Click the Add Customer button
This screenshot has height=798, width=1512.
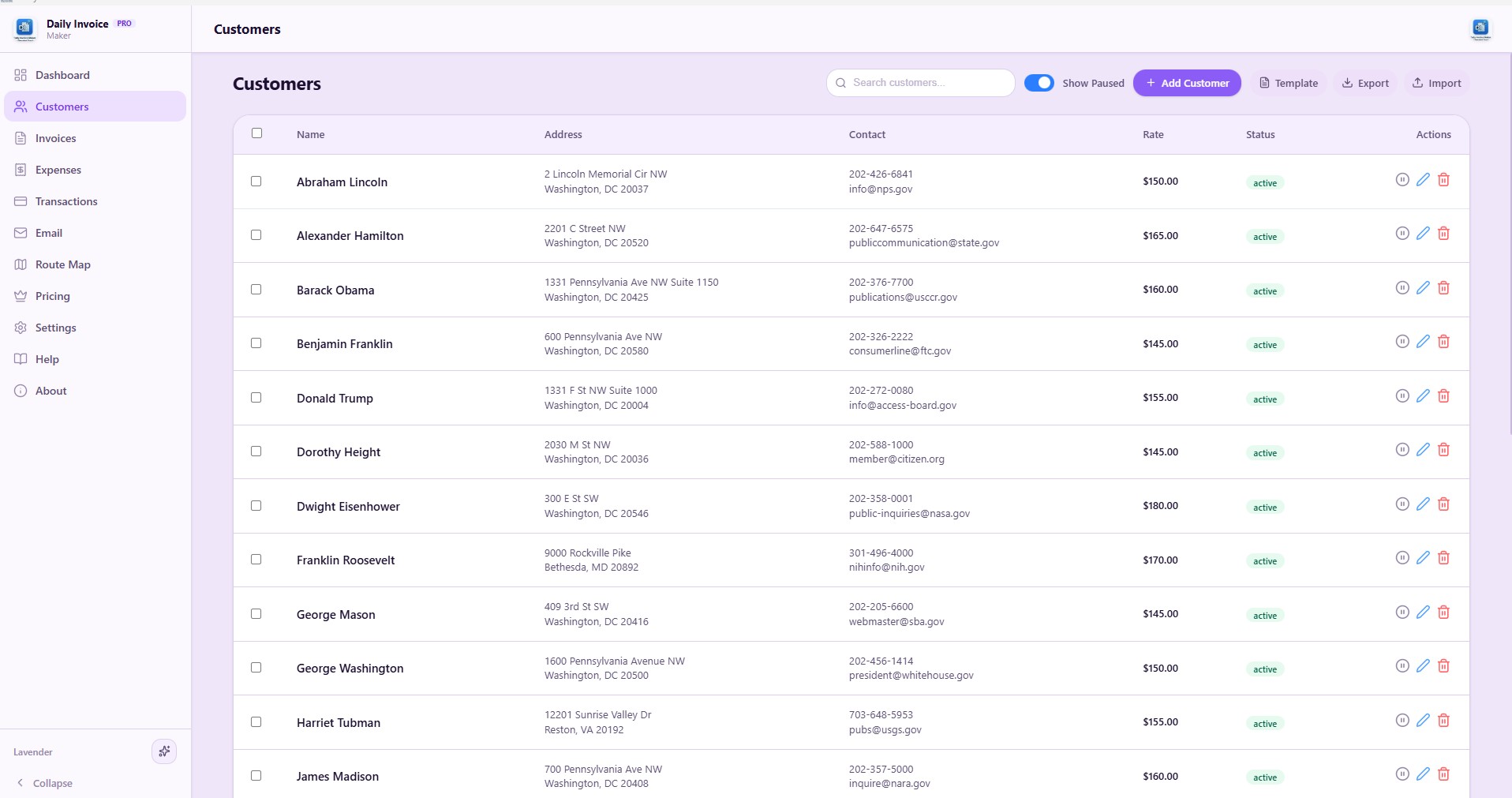coord(1186,83)
